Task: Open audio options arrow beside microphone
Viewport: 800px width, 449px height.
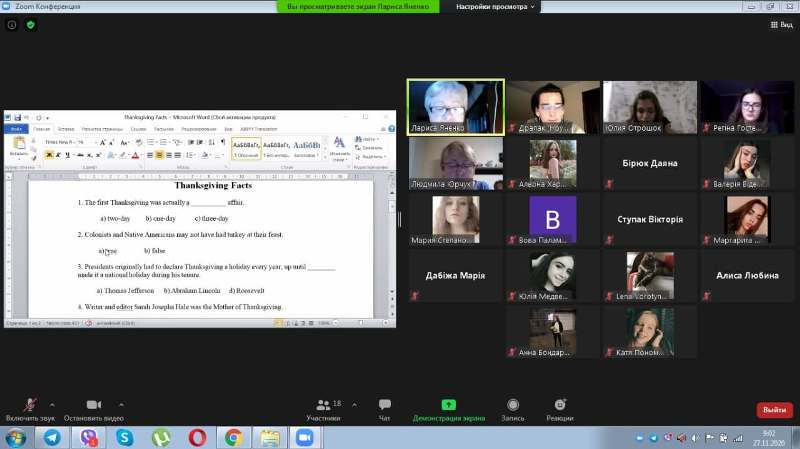Action: (52, 405)
